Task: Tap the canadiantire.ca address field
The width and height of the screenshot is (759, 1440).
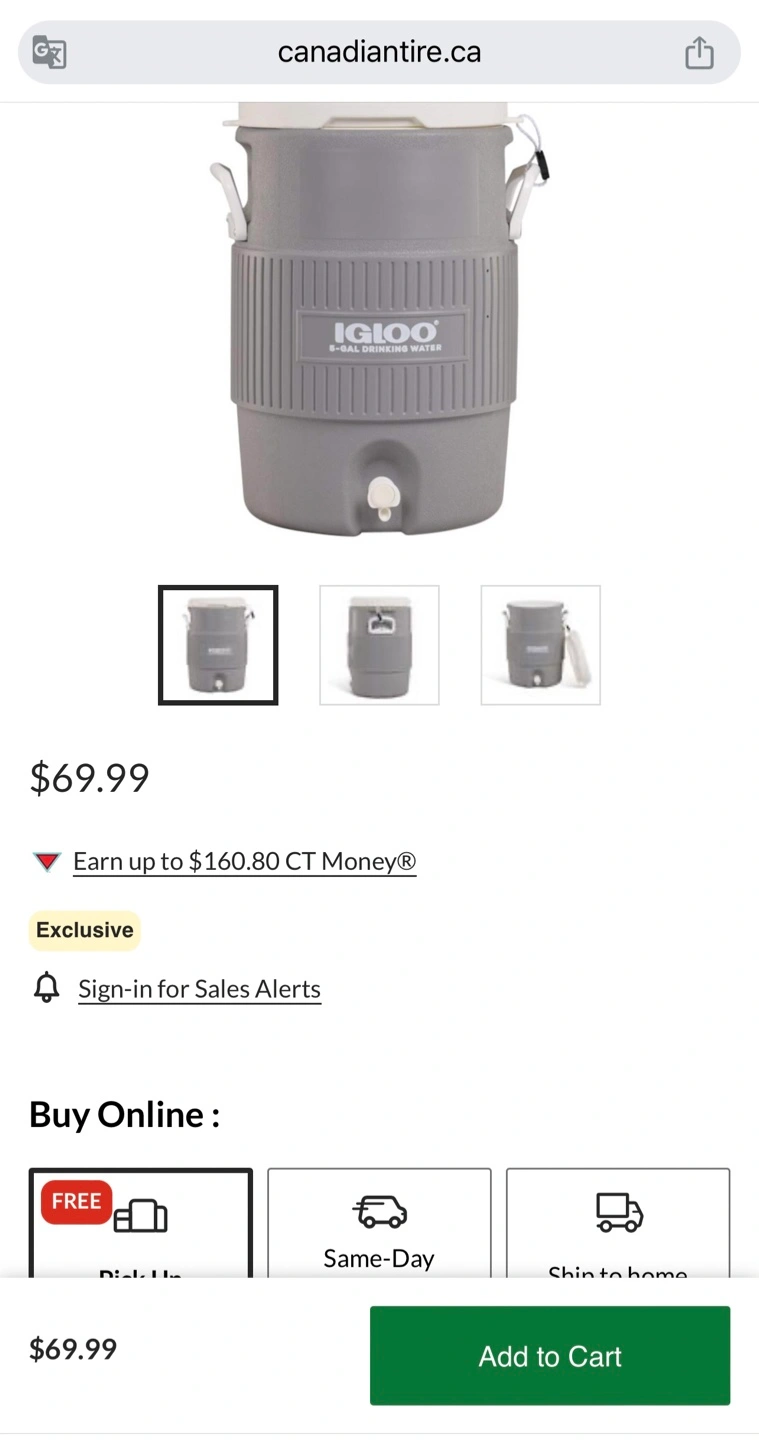Action: (379, 52)
